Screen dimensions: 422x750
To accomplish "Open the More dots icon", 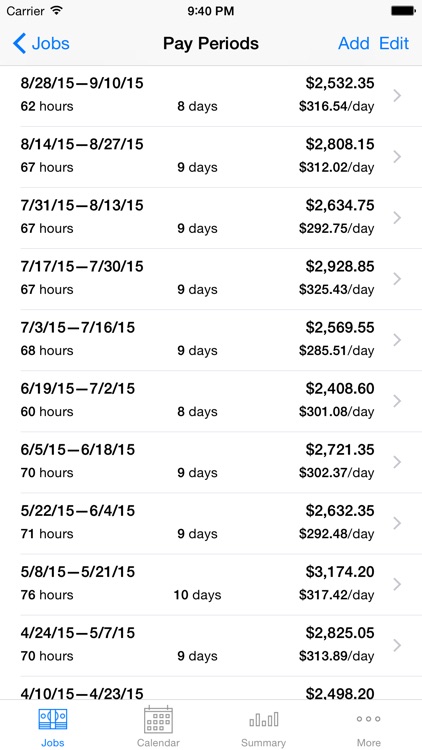I will point(368,719).
